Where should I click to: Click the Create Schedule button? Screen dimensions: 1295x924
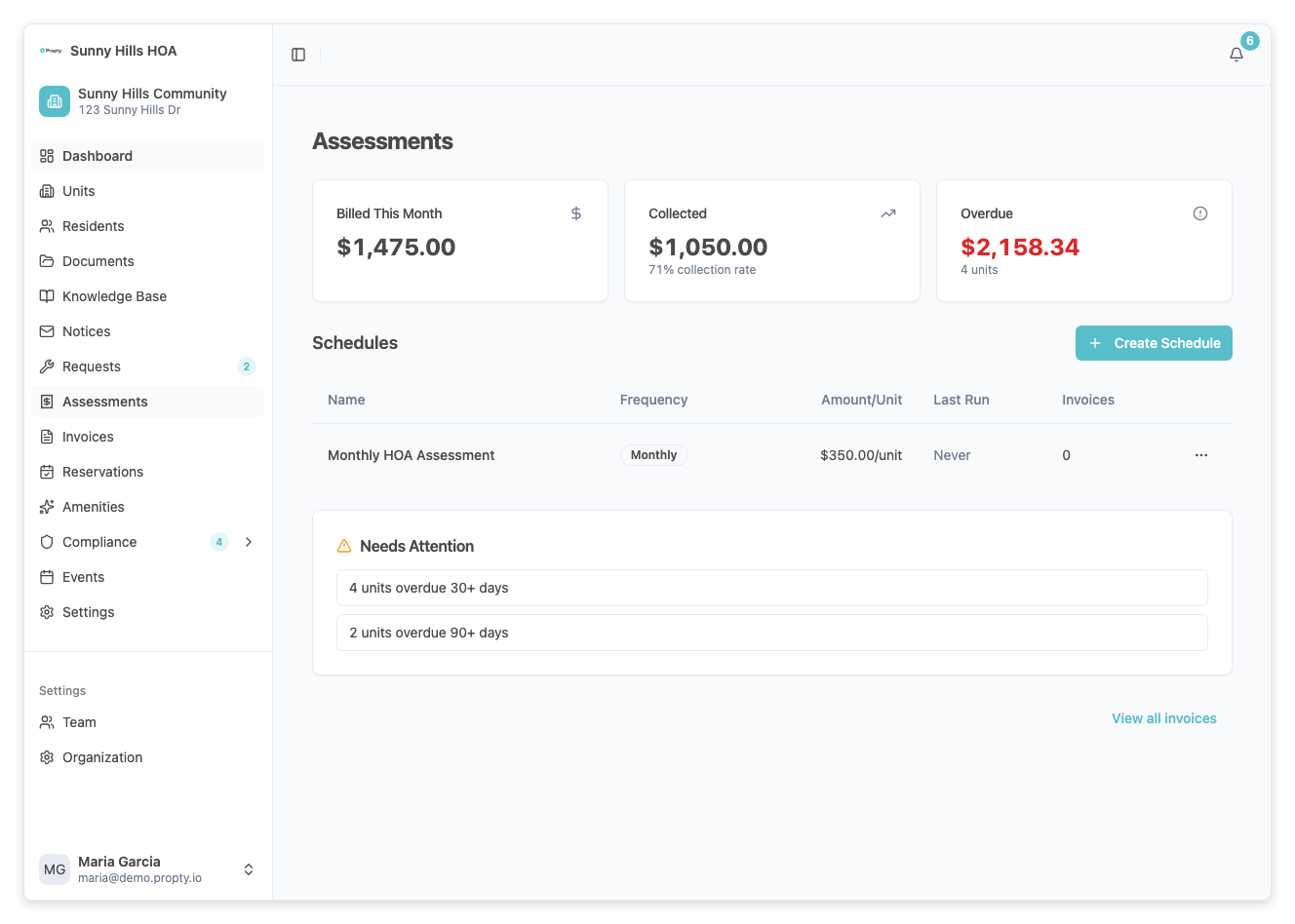[x=1154, y=343]
